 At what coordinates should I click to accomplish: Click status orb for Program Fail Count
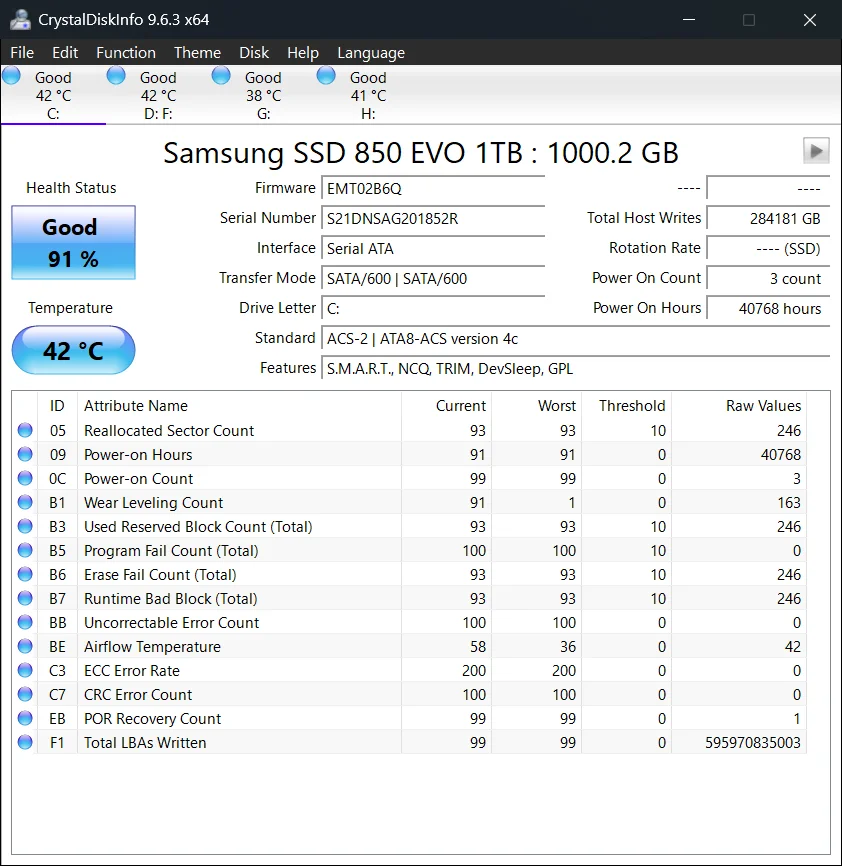click(x=25, y=550)
